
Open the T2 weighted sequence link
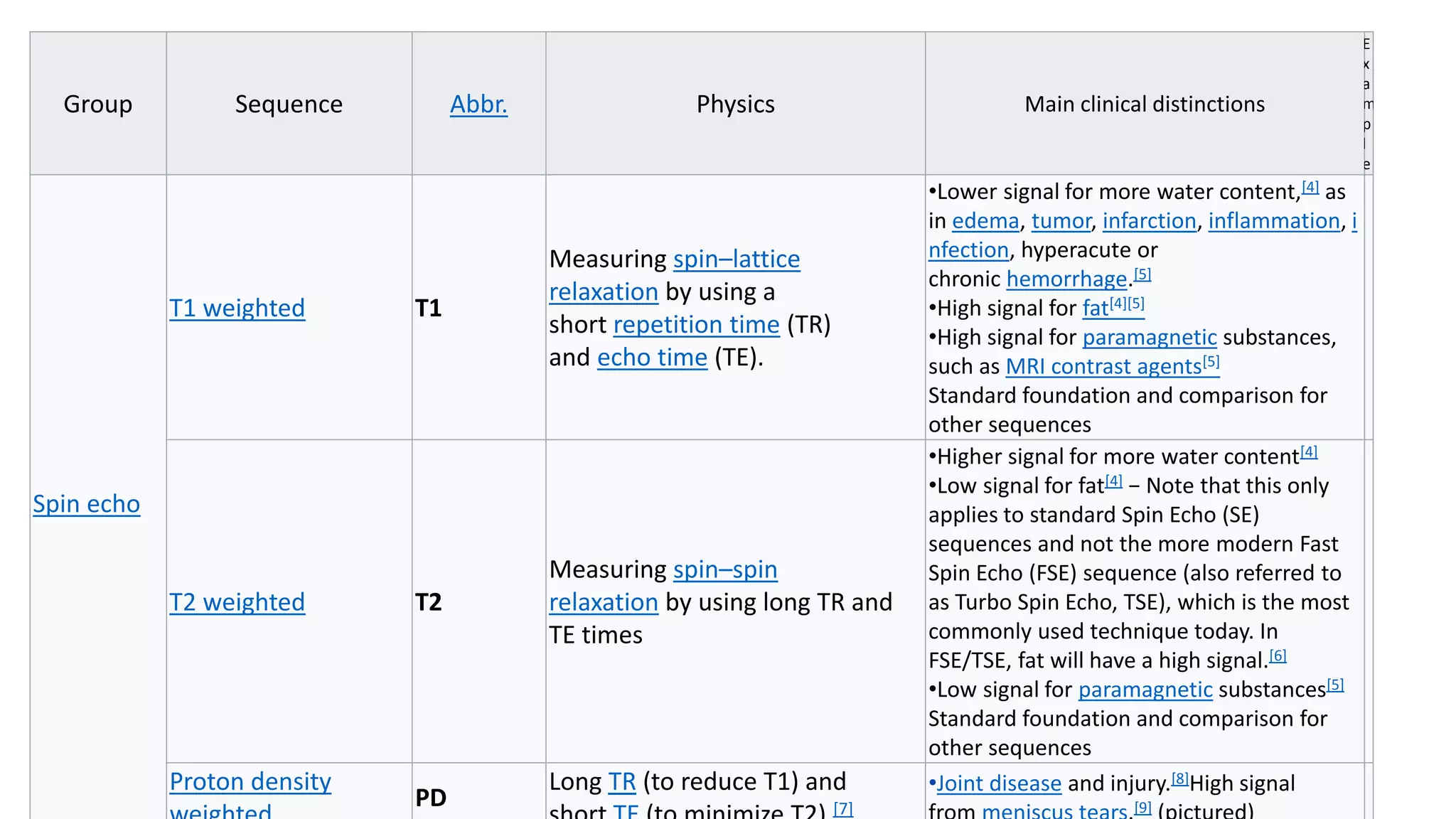click(x=237, y=603)
